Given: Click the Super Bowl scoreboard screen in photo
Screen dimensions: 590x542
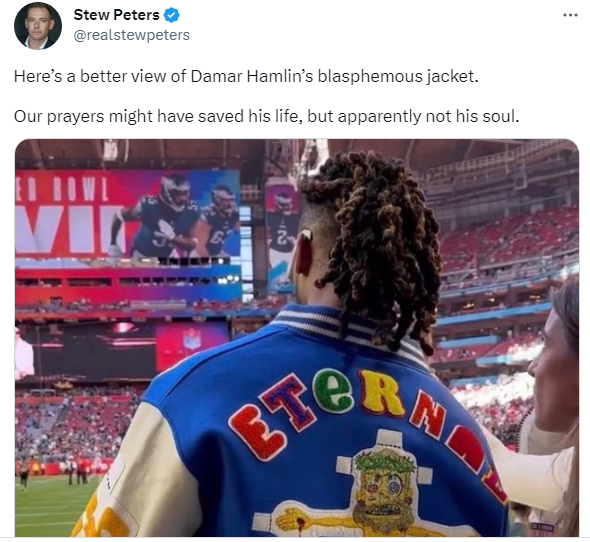Looking at the screenshot, I should coord(128,214).
